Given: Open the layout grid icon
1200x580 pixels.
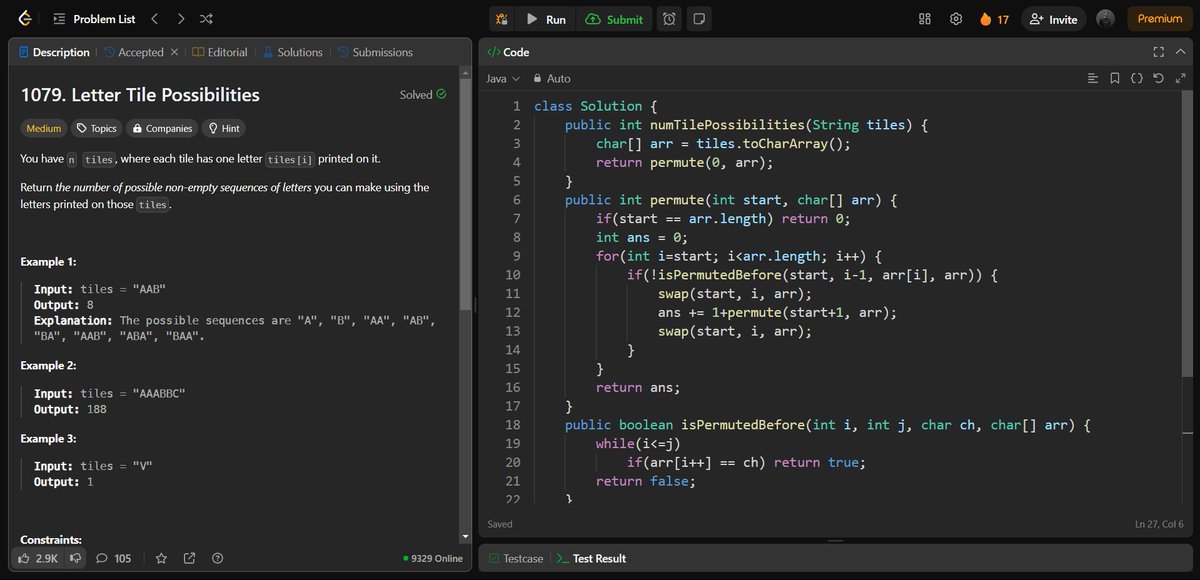Looking at the screenshot, I should point(925,19).
